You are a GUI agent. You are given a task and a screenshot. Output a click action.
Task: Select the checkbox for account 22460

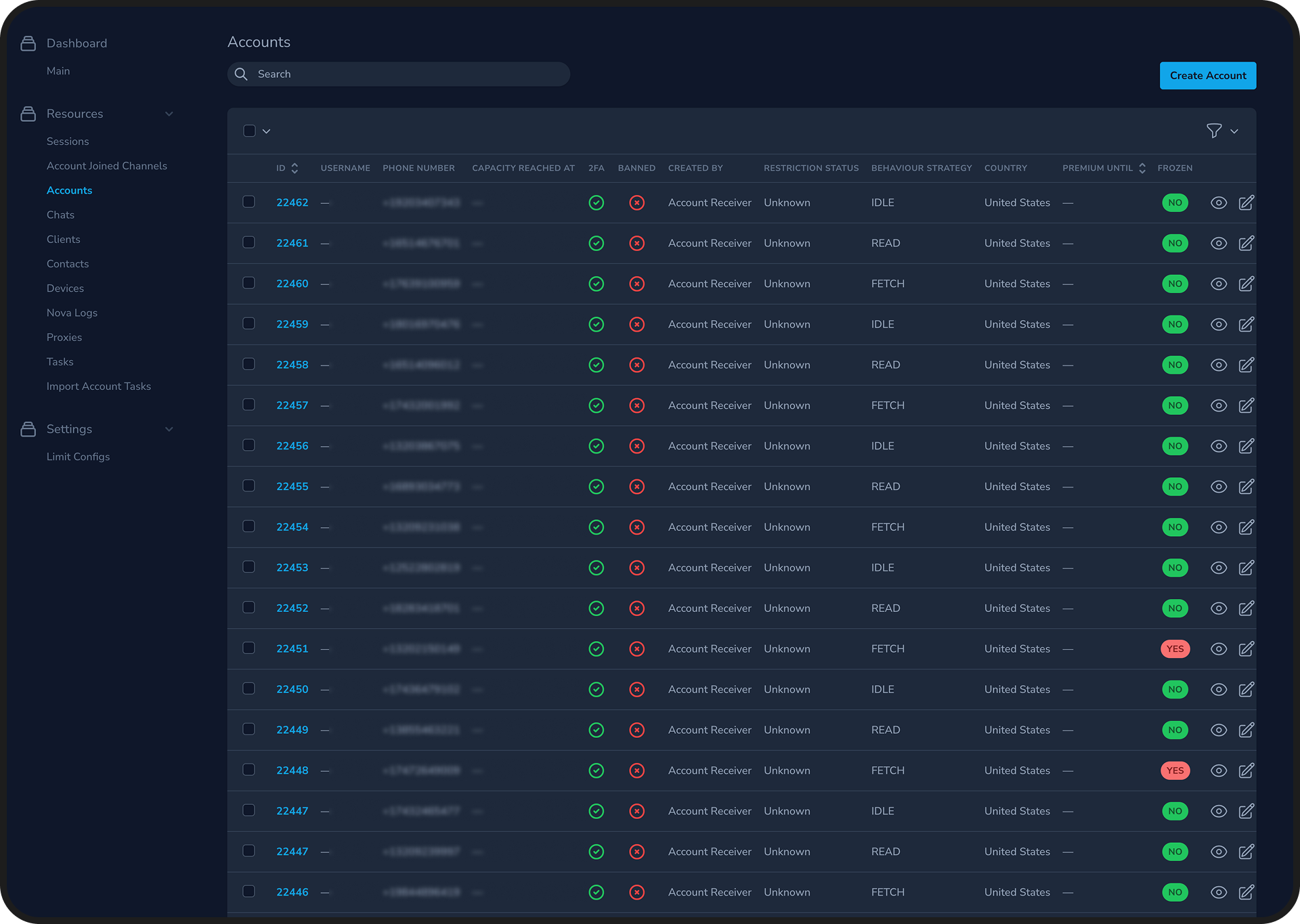248,283
